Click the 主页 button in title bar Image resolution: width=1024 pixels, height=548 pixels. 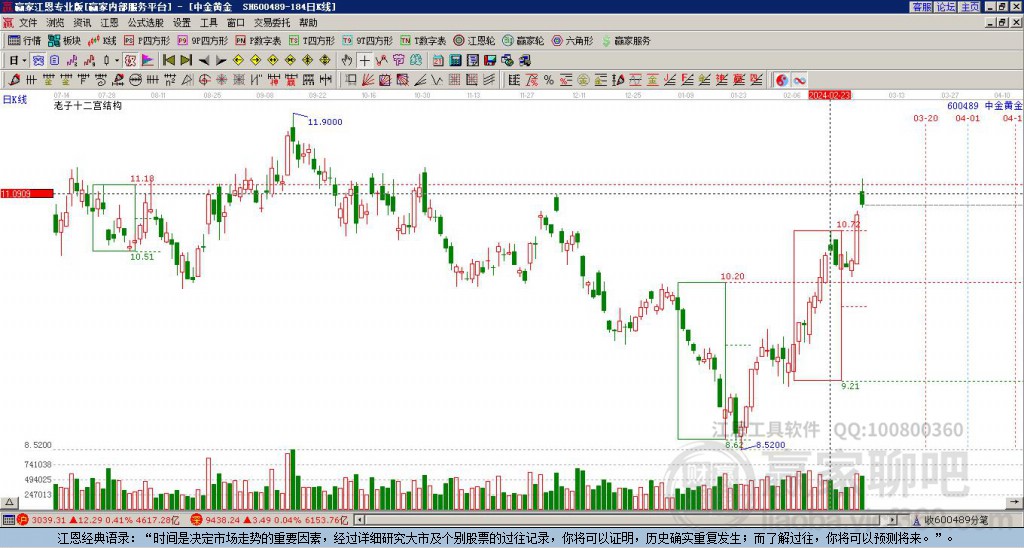pos(969,7)
